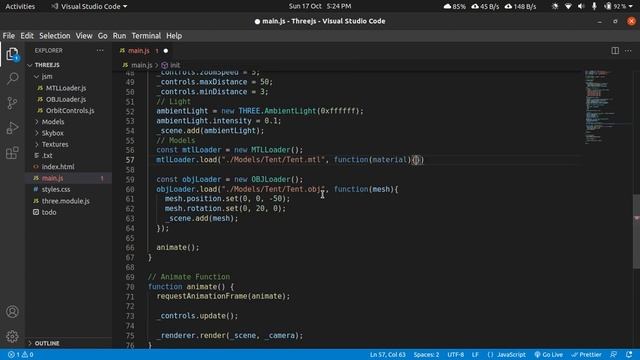The height and width of the screenshot is (360, 640).
Task: Click Spaces: 2 indentation indicator
Action: [x=426, y=355]
